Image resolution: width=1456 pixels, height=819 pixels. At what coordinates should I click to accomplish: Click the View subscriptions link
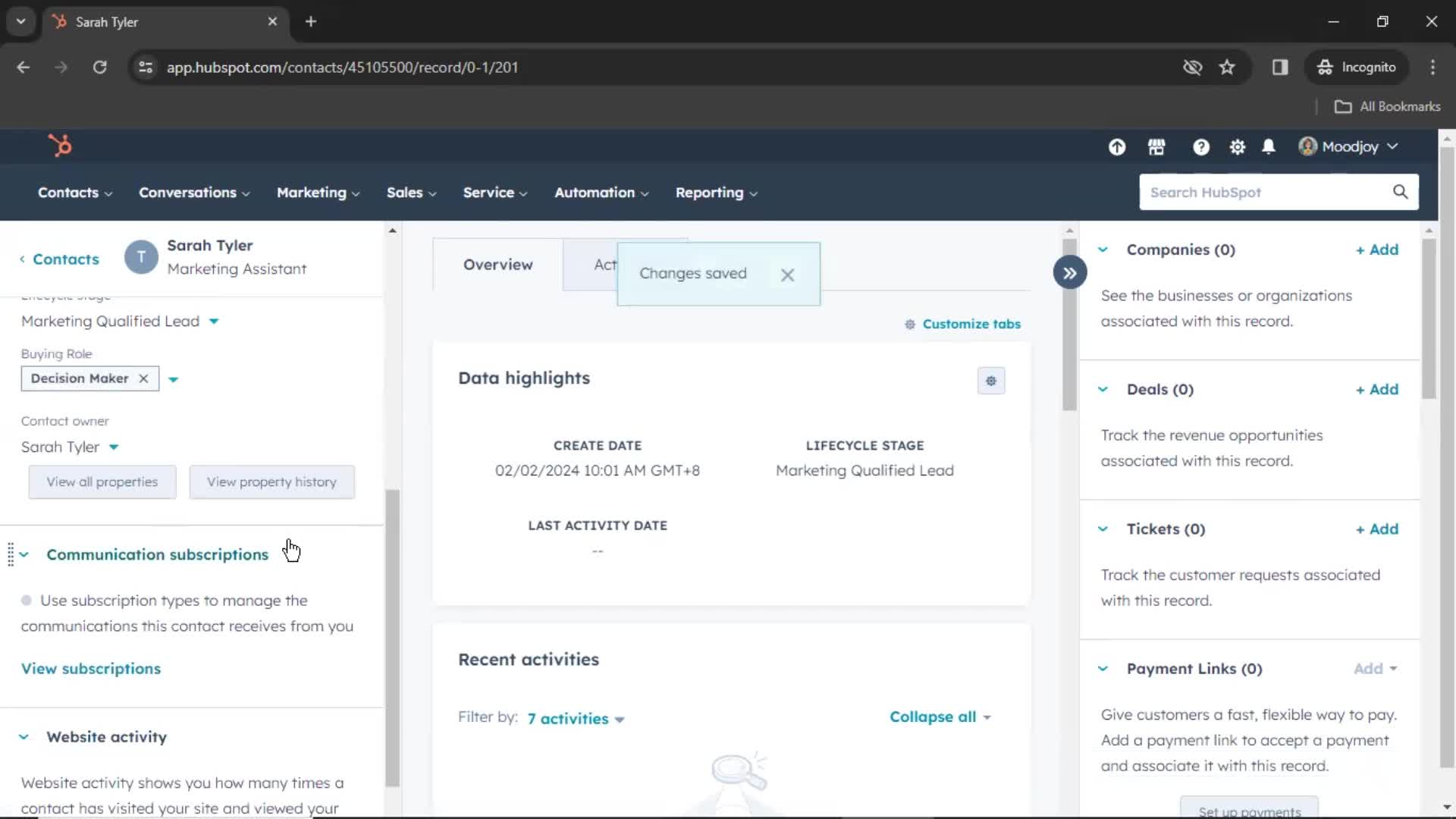point(91,668)
